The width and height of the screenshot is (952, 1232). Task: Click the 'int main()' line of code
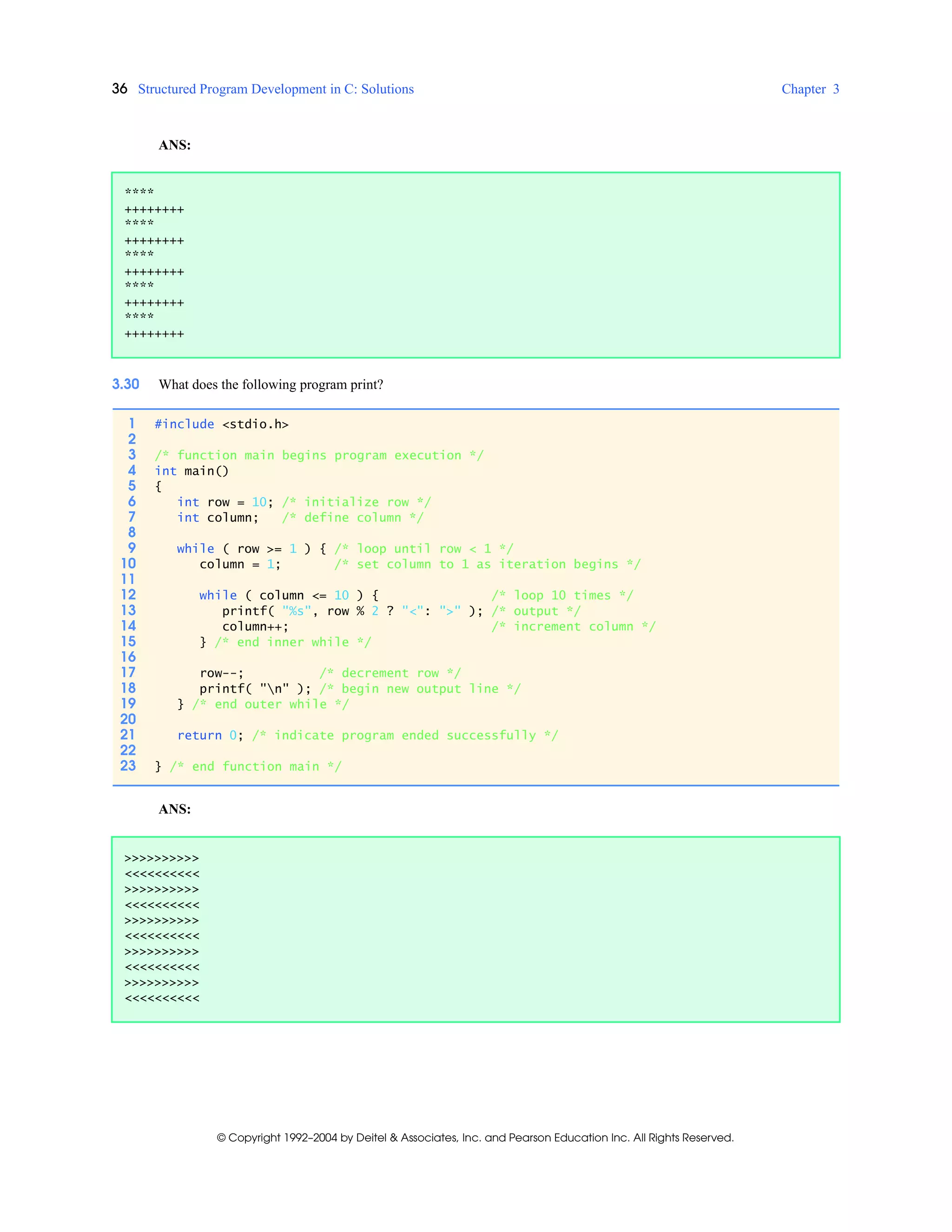pyautogui.click(x=191, y=471)
